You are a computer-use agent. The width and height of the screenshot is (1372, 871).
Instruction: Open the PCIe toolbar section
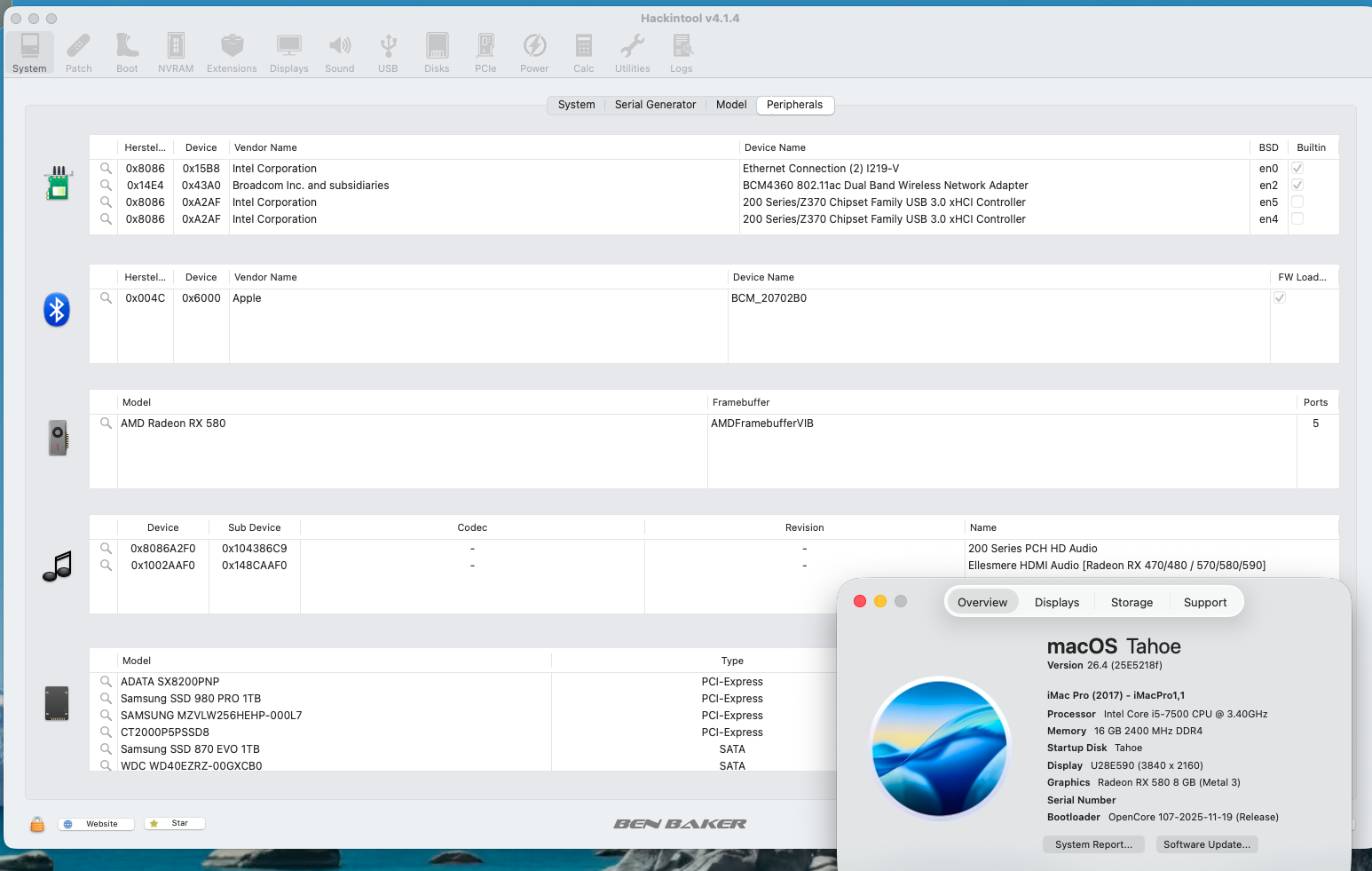coord(485,52)
